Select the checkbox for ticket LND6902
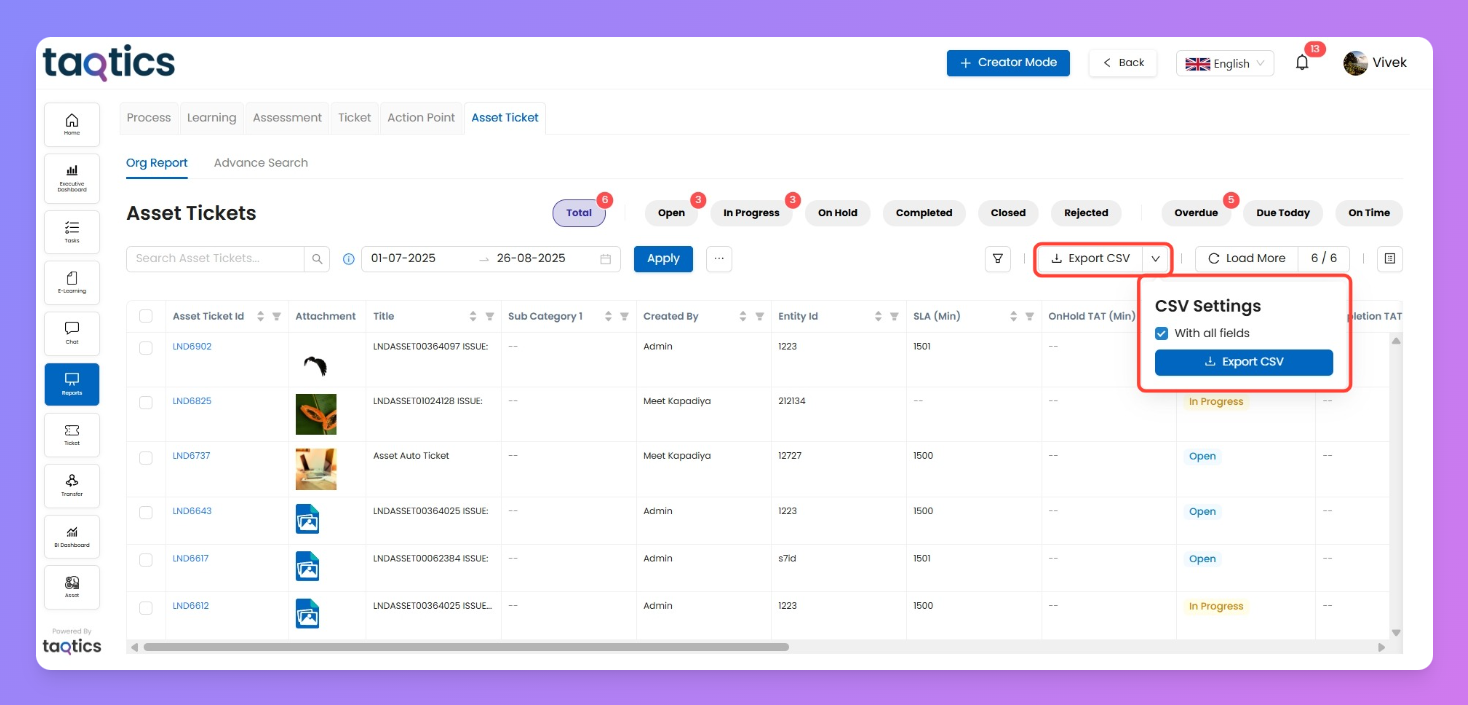 point(146,347)
